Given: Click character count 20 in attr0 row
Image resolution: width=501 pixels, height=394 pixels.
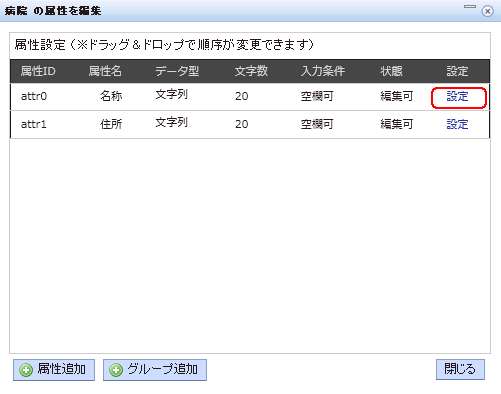Looking at the screenshot, I should pos(242,96).
